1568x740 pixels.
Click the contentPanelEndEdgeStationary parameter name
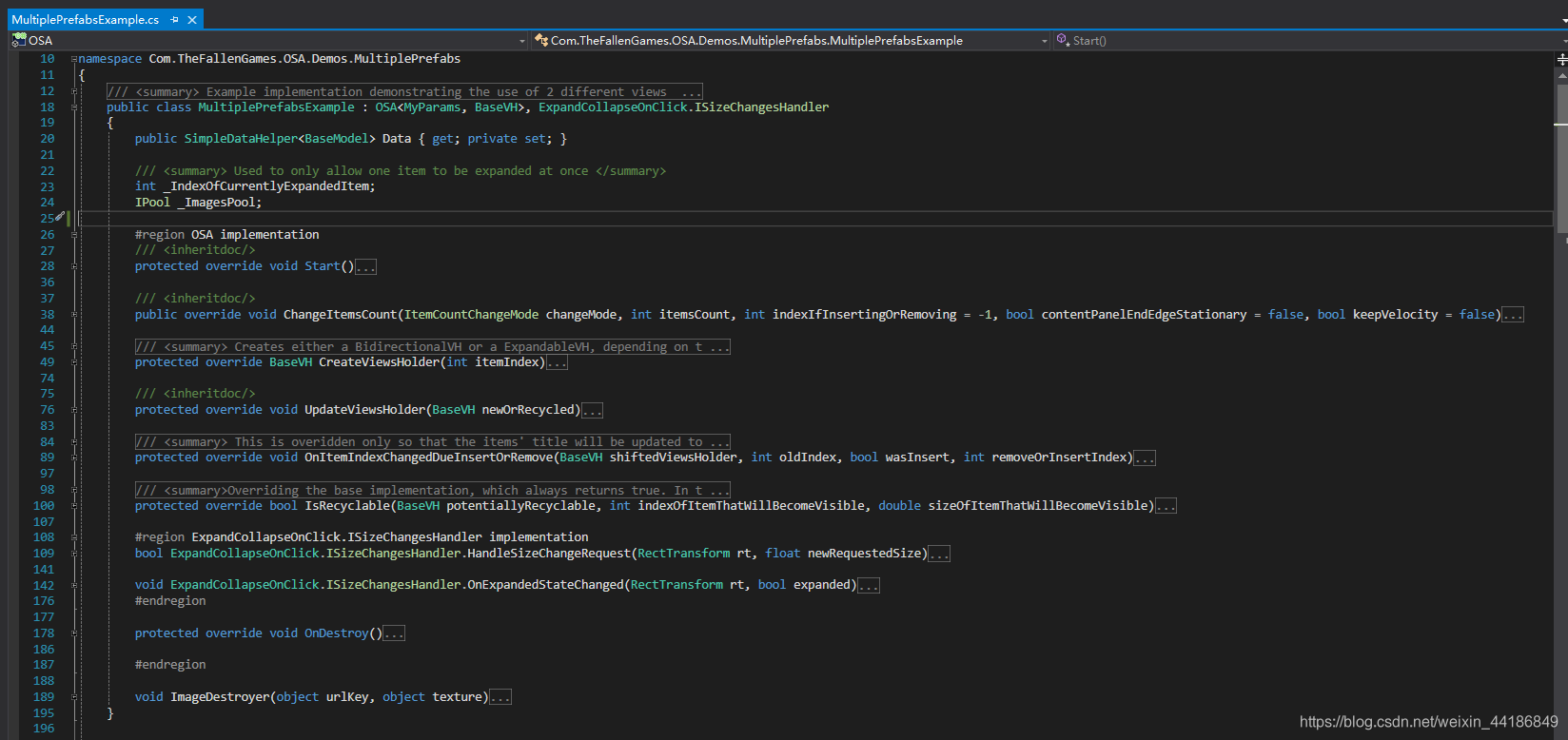pos(1144,315)
